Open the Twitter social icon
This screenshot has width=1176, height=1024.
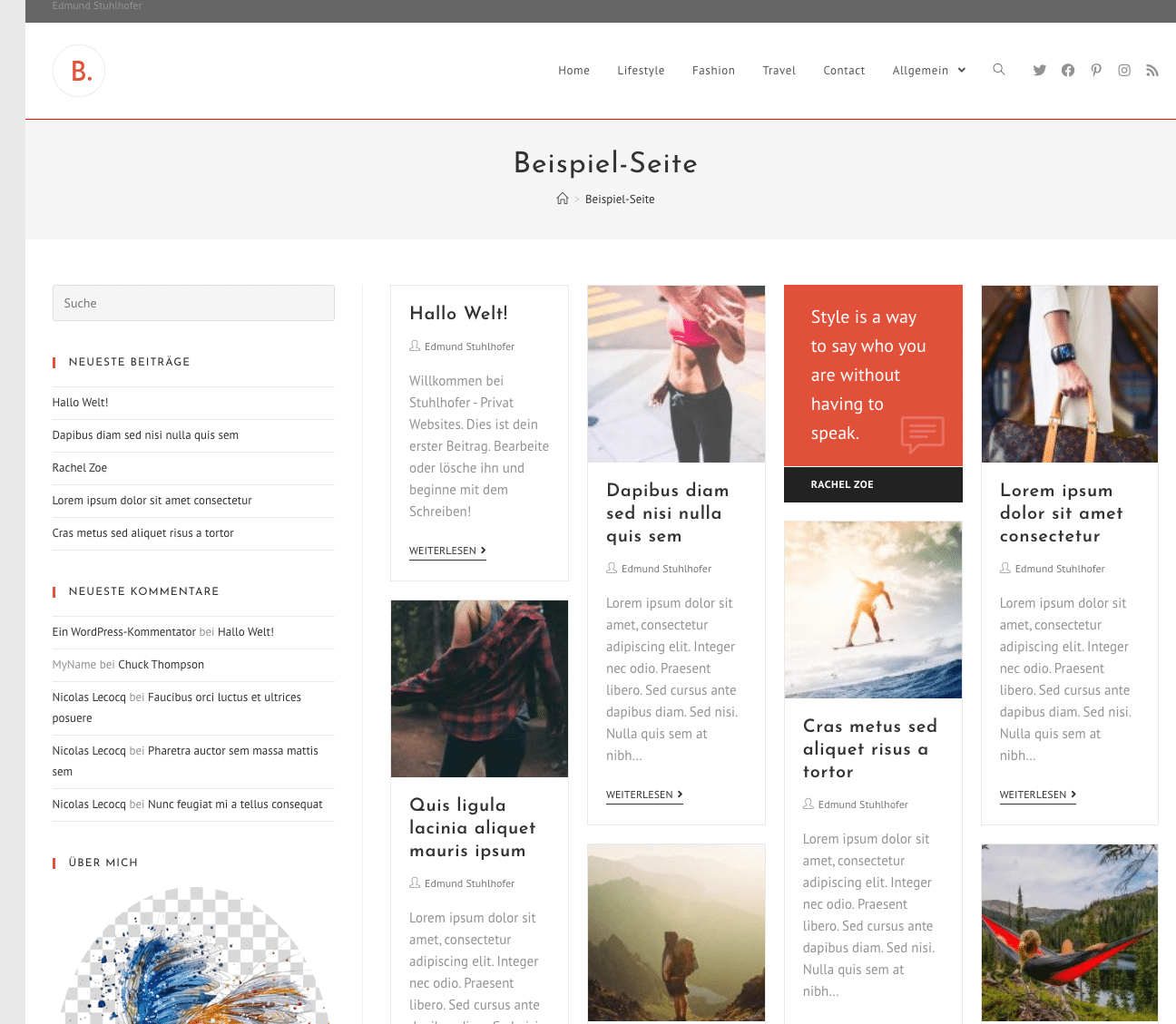tap(1040, 71)
